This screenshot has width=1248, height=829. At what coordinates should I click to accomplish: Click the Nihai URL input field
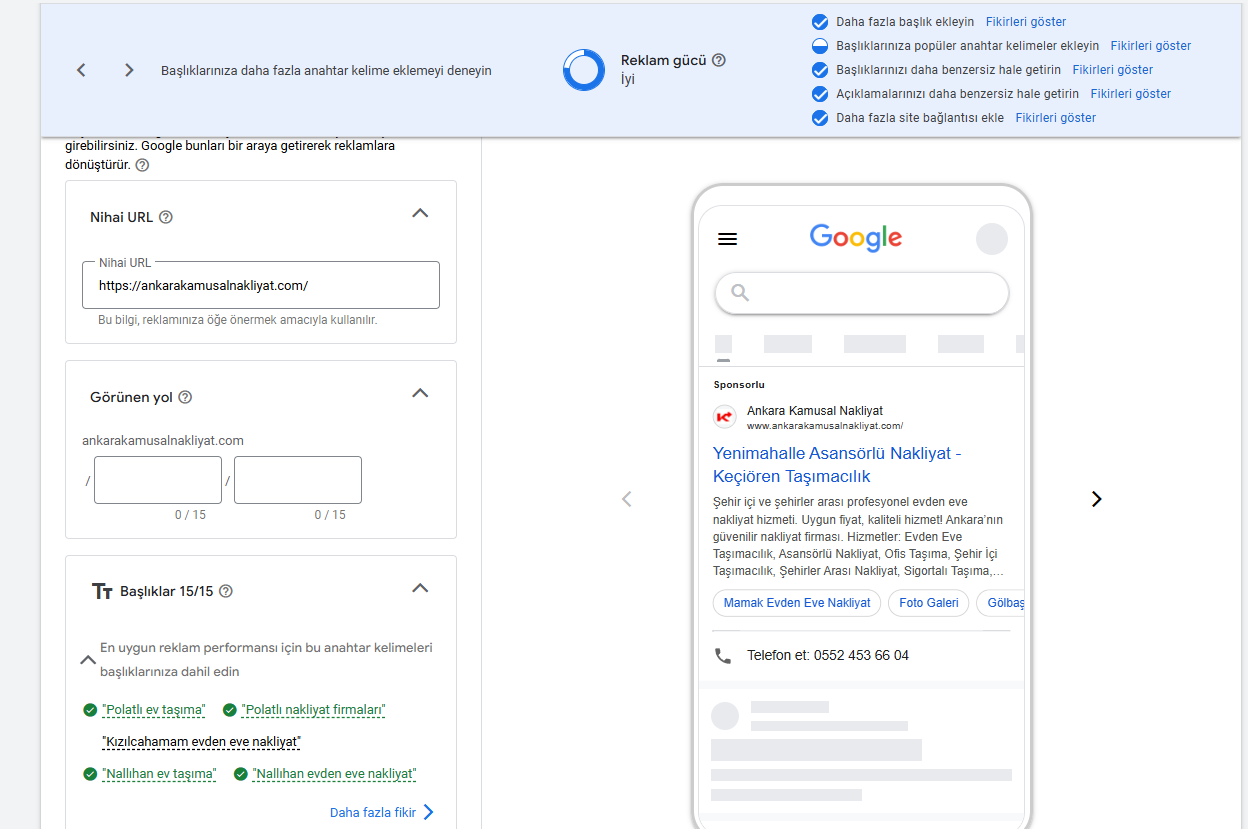pyautogui.click(x=261, y=285)
